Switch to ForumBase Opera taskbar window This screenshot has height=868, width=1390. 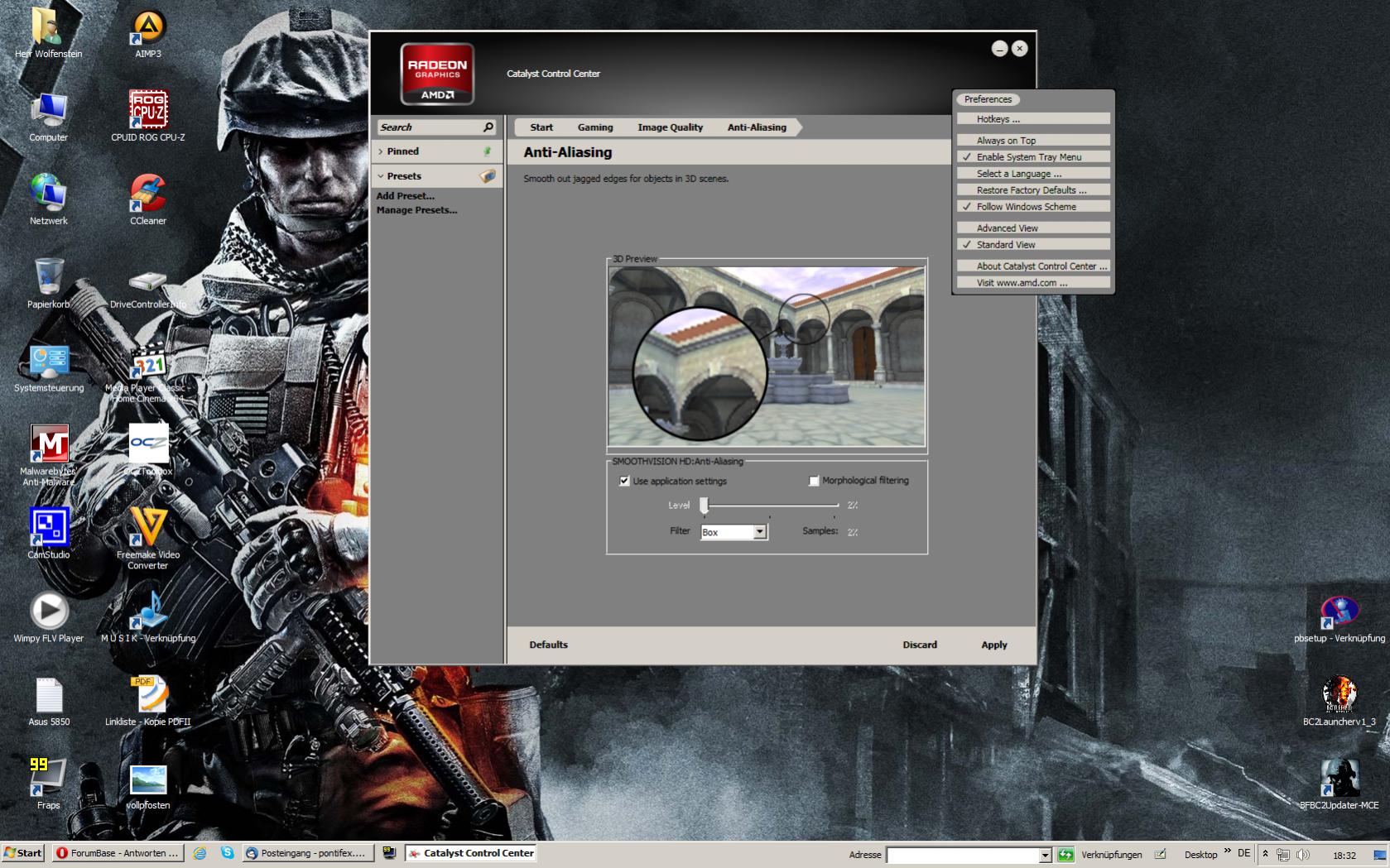pyautogui.click(x=118, y=853)
